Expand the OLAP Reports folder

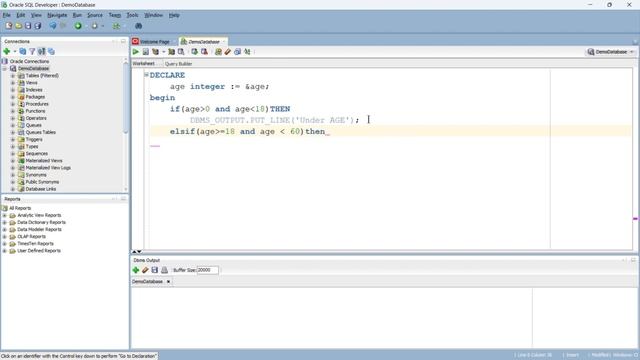pyautogui.click(x=4, y=237)
